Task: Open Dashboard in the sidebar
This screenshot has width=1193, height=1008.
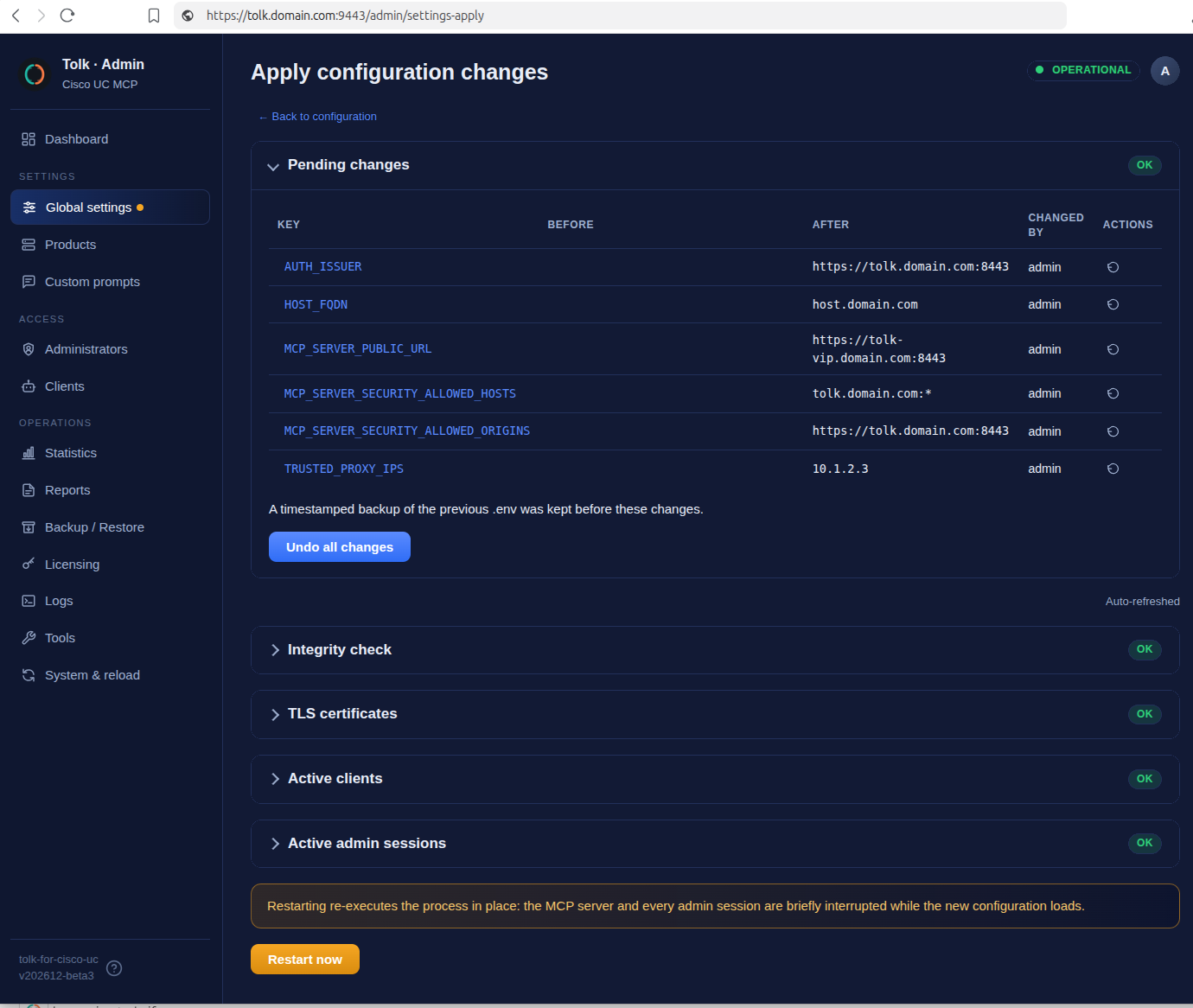Action: pyautogui.click(x=110, y=139)
